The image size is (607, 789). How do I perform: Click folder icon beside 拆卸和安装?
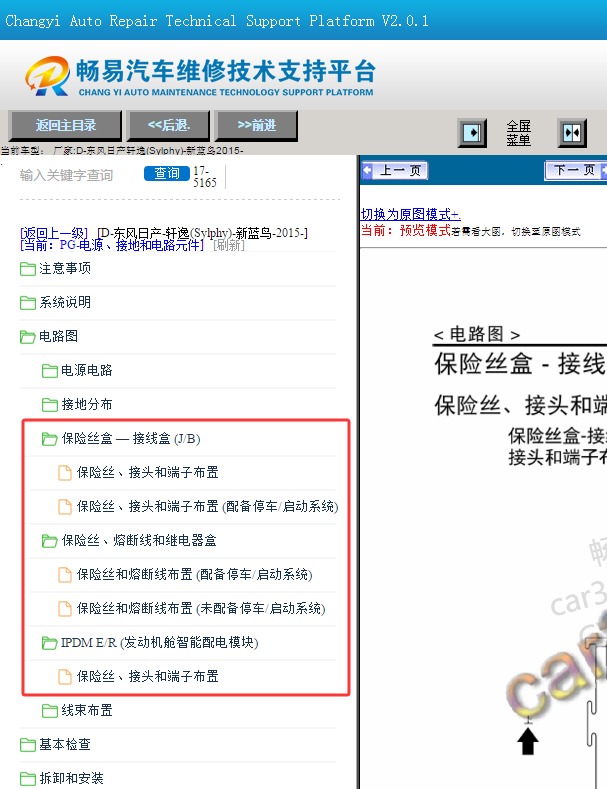click(28, 779)
